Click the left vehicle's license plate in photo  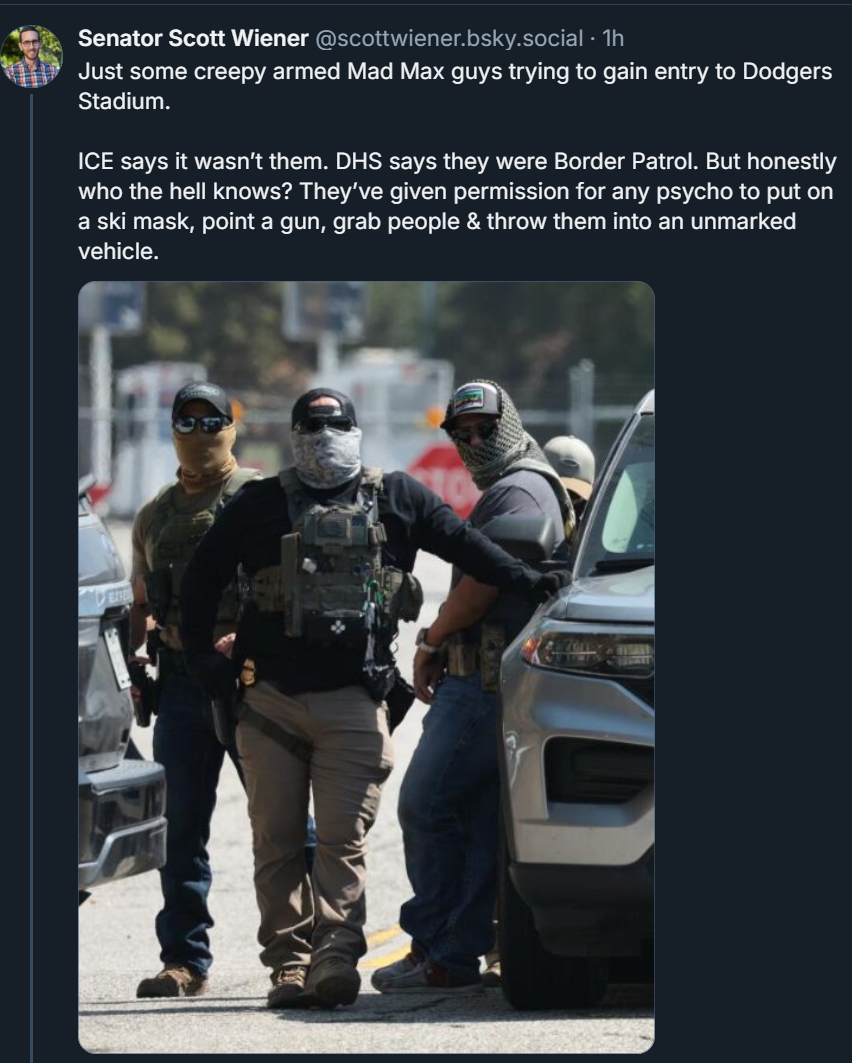tap(118, 657)
